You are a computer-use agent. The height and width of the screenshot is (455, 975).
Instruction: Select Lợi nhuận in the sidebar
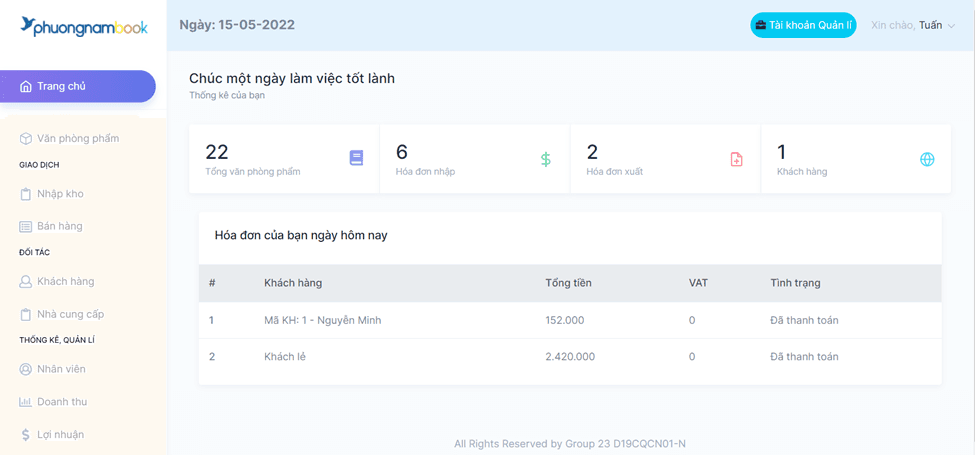coord(60,435)
